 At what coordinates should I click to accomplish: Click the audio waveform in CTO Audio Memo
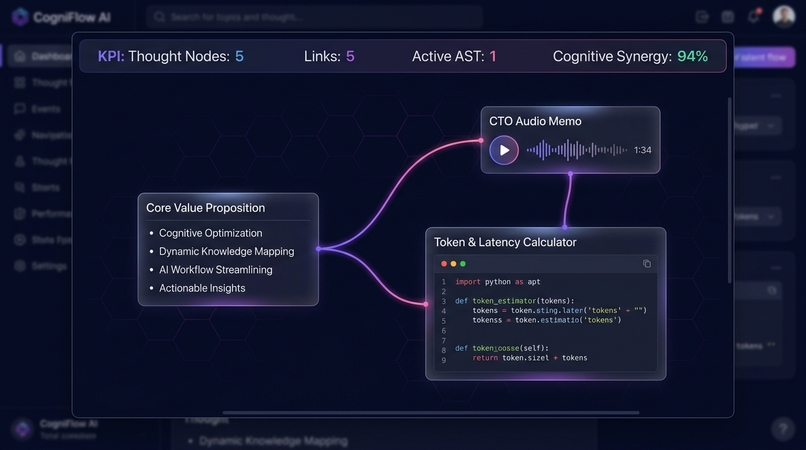tap(577, 150)
